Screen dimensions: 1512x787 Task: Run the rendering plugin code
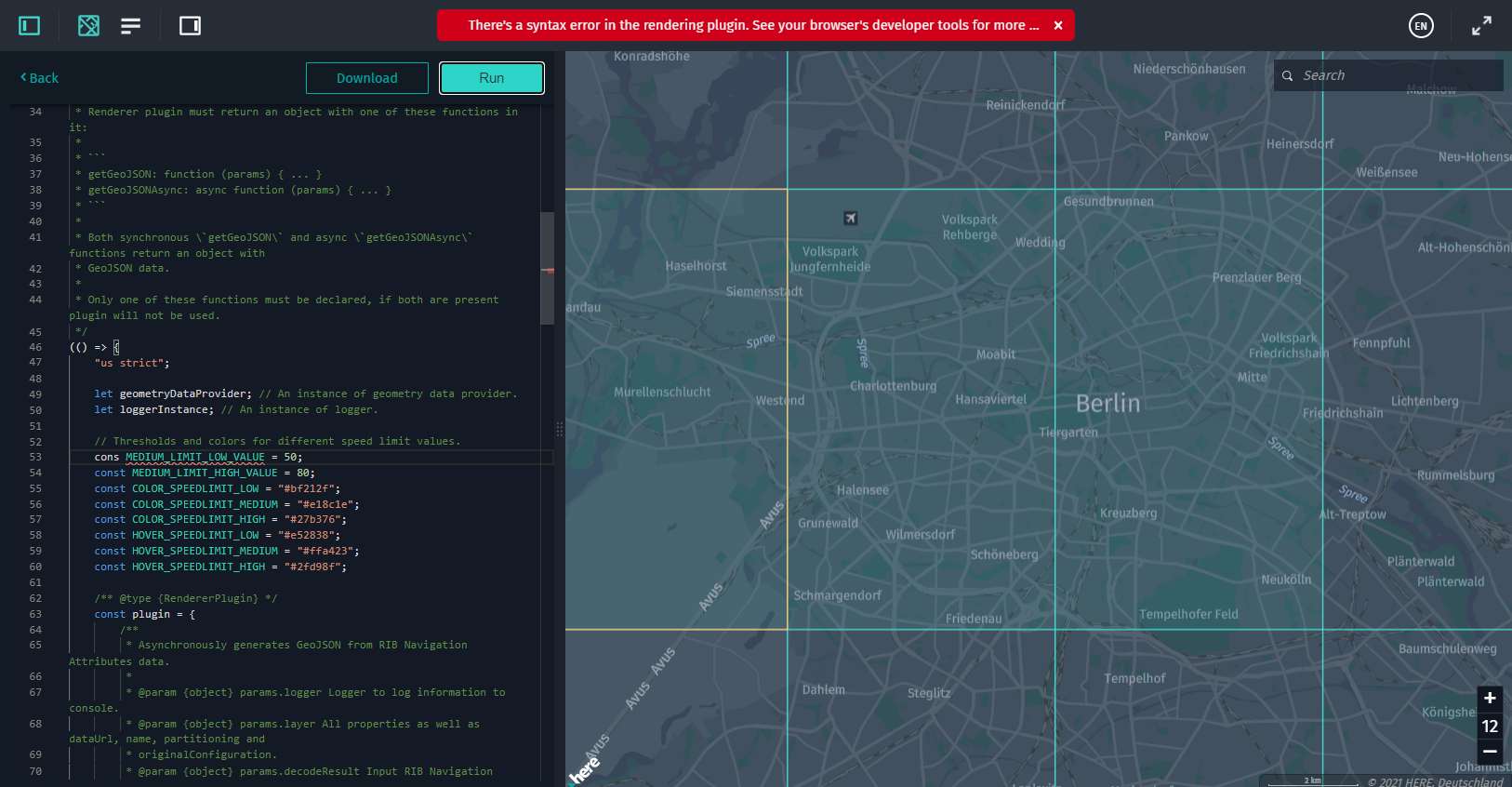[x=491, y=78]
